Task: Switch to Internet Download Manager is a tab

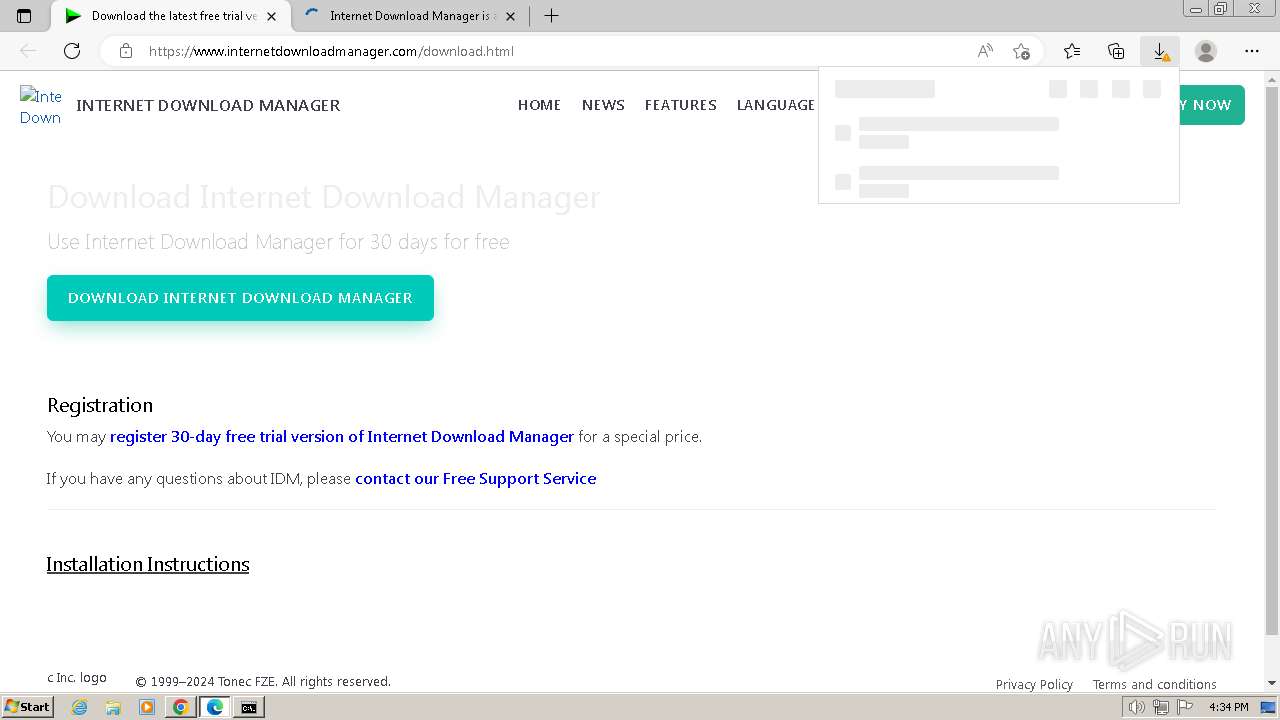Action: 410,16
